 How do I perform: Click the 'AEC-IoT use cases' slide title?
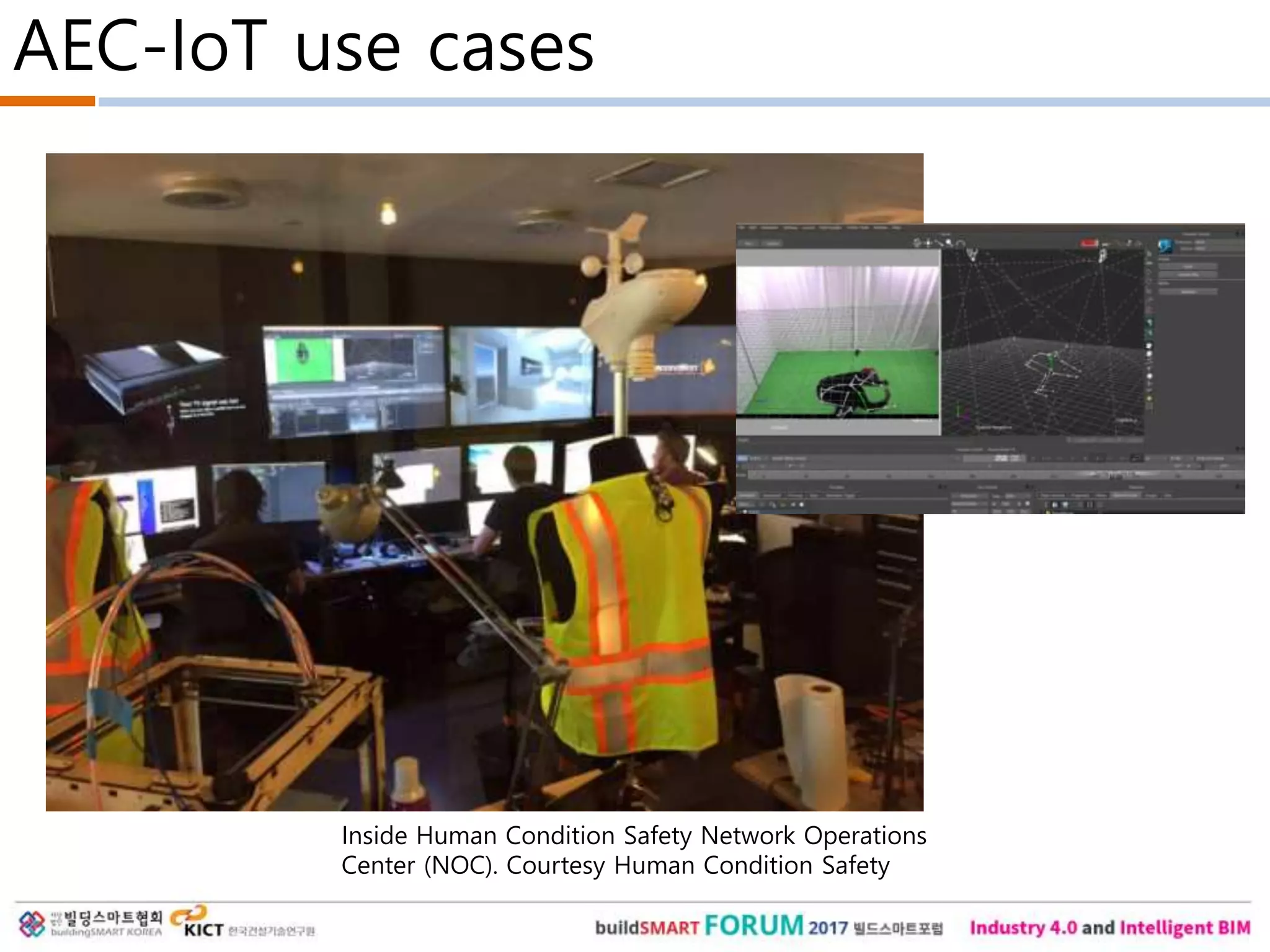pyautogui.click(x=304, y=47)
